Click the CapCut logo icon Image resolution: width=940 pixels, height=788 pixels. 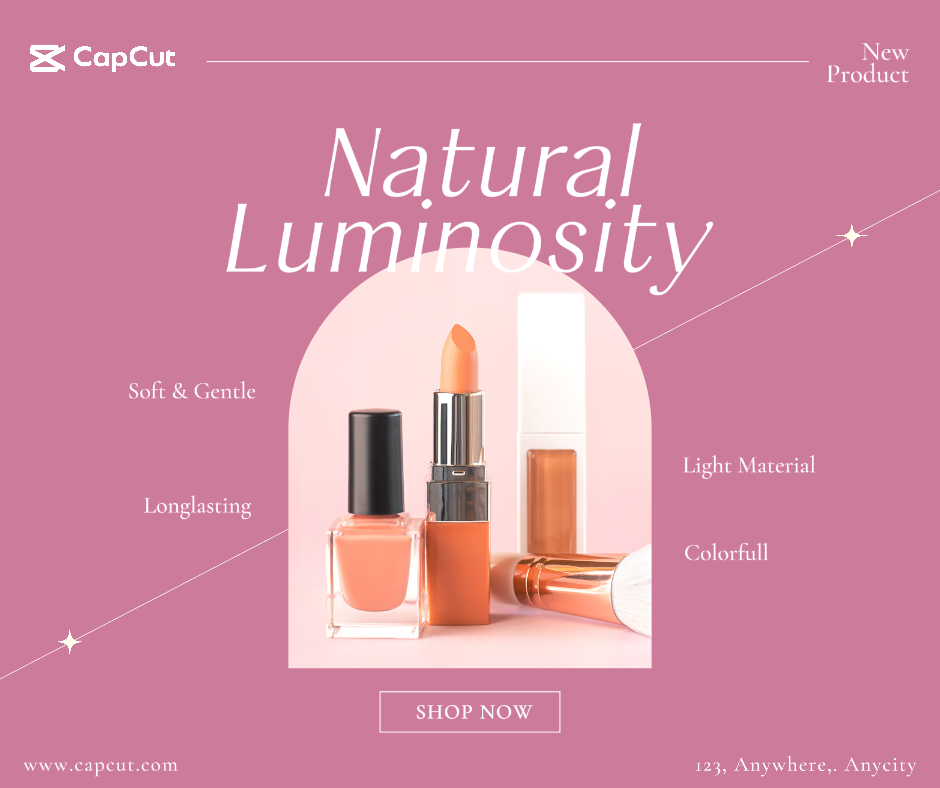tap(47, 58)
